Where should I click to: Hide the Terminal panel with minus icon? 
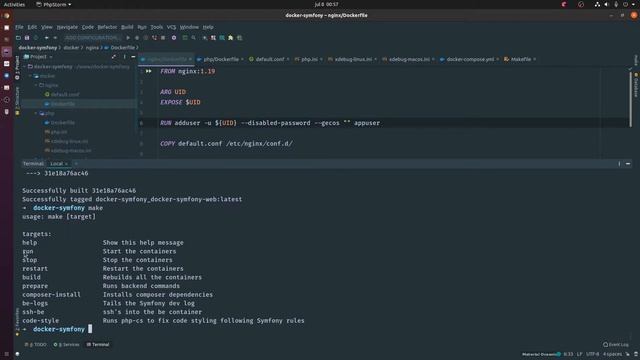(x=628, y=164)
